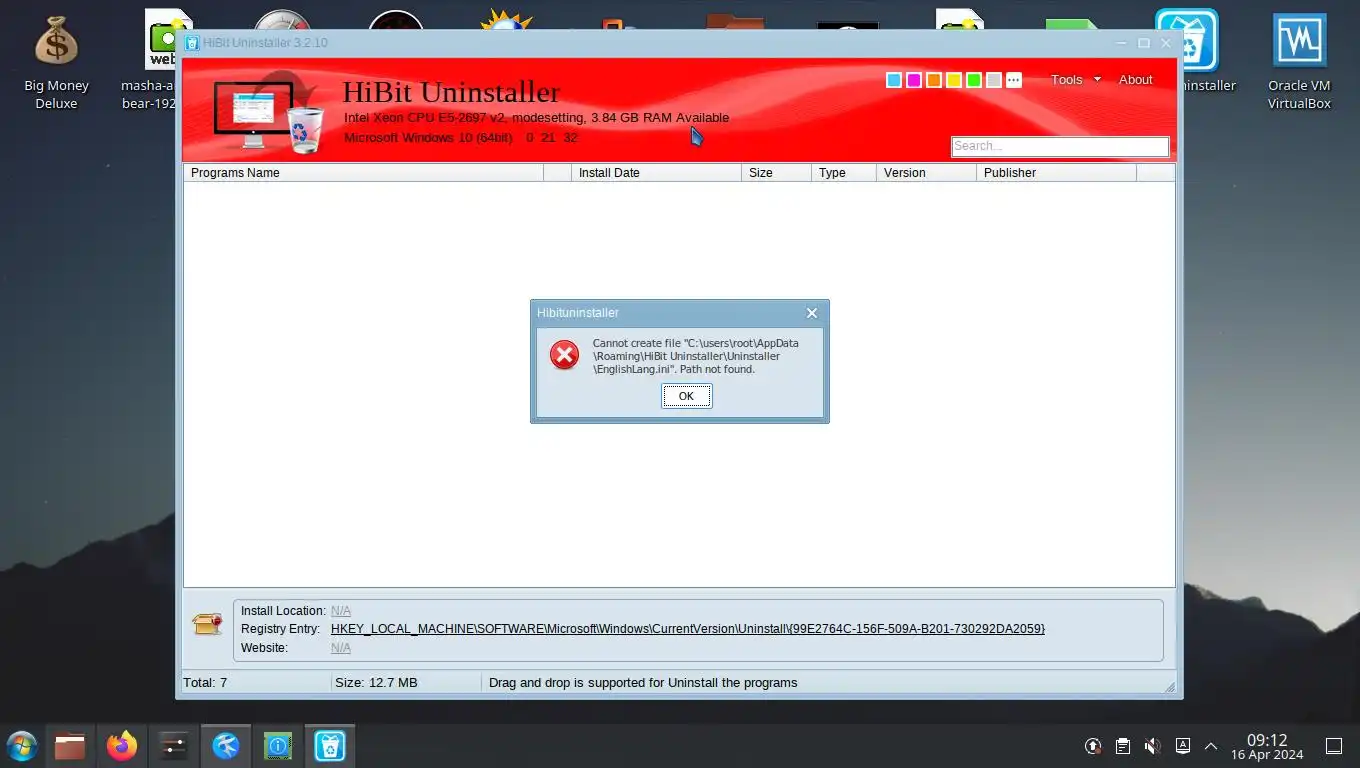
Task: Open the info chip app on taskbar
Action: click(278, 746)
